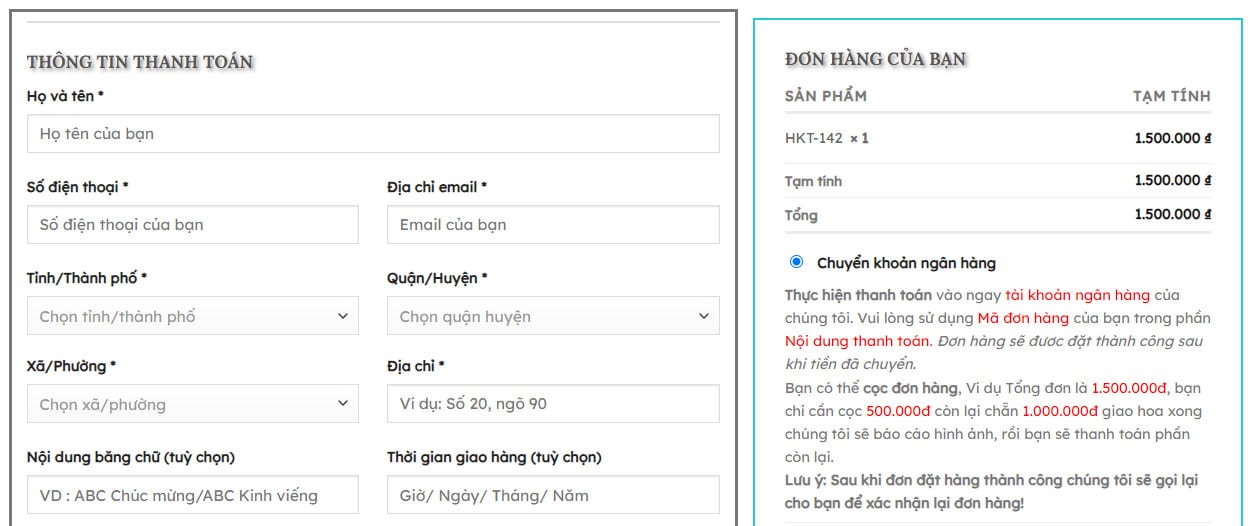The height and width of the screenshot is (526, 1255).
Task: Click the Địa chỉ street address field
Action: pos(552,404)
